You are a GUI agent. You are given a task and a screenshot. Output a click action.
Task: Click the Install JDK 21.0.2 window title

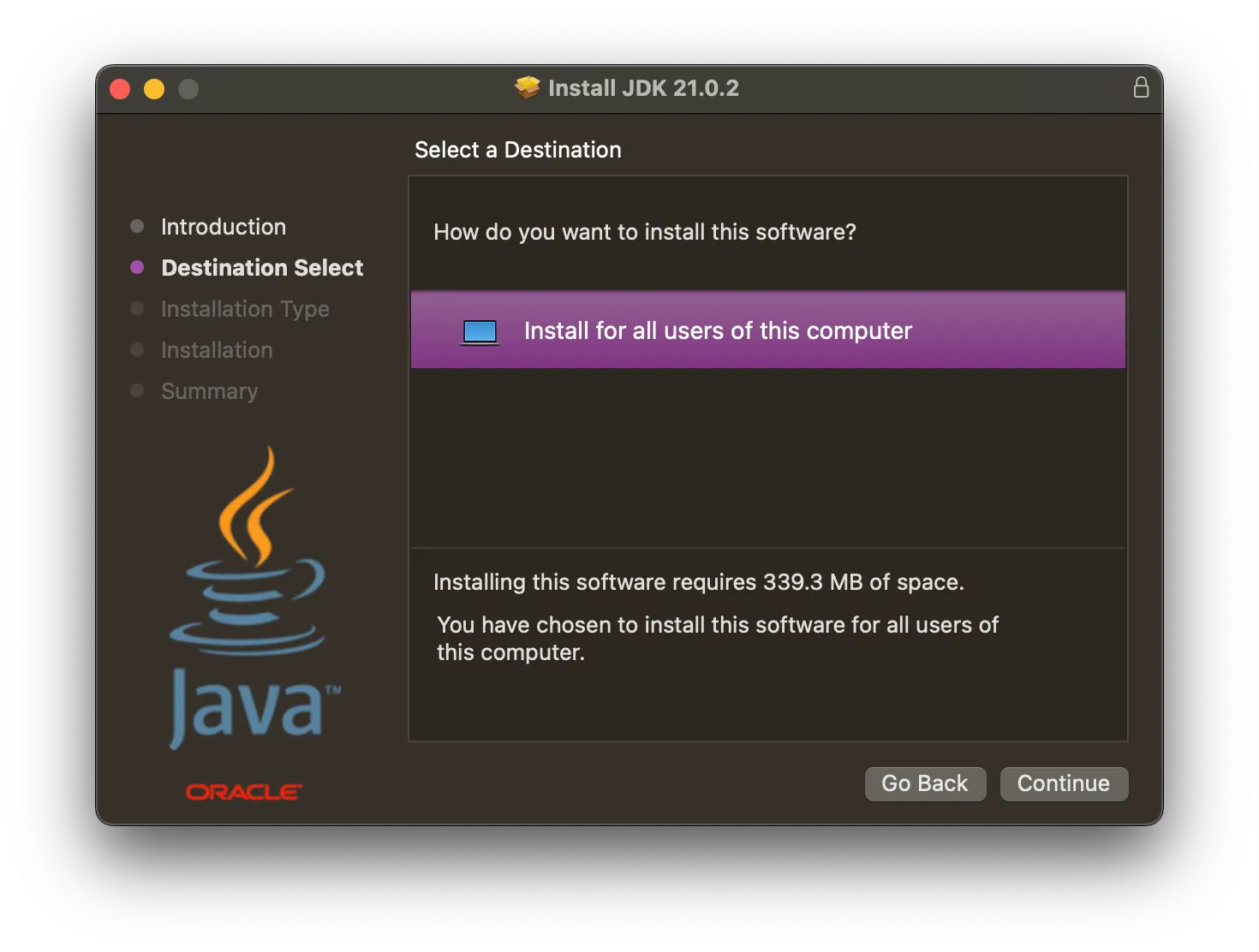click(x=643, y=88)
